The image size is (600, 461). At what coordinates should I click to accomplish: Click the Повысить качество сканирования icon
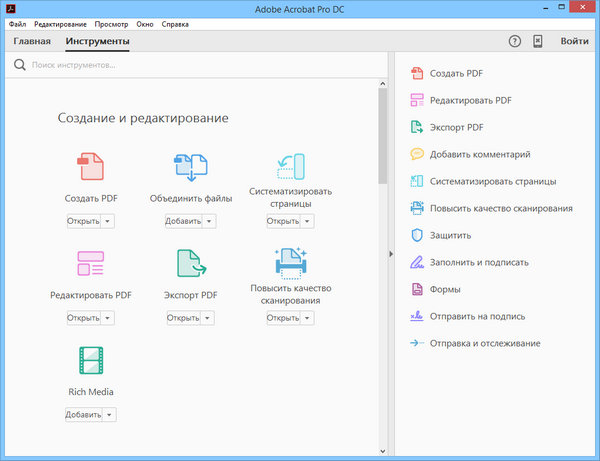click(x=290, y=262)
